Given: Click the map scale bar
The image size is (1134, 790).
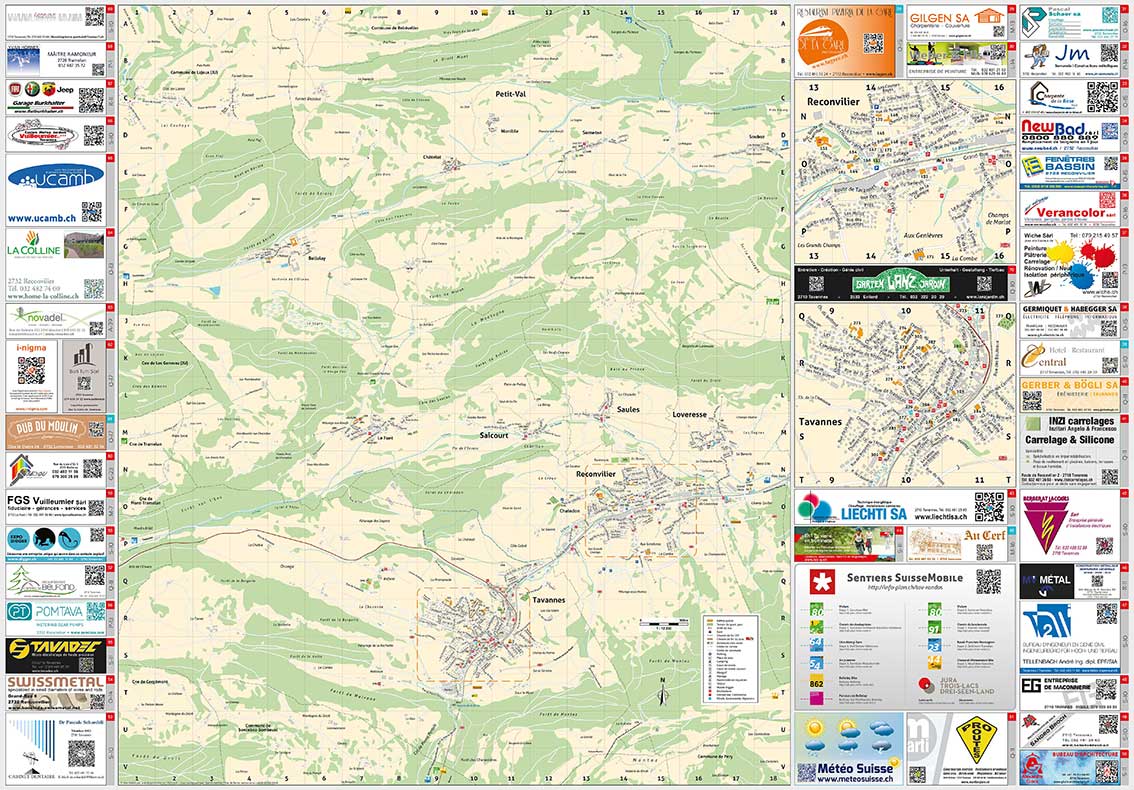Looking at the screenshot, I should [x=664, y=623].
